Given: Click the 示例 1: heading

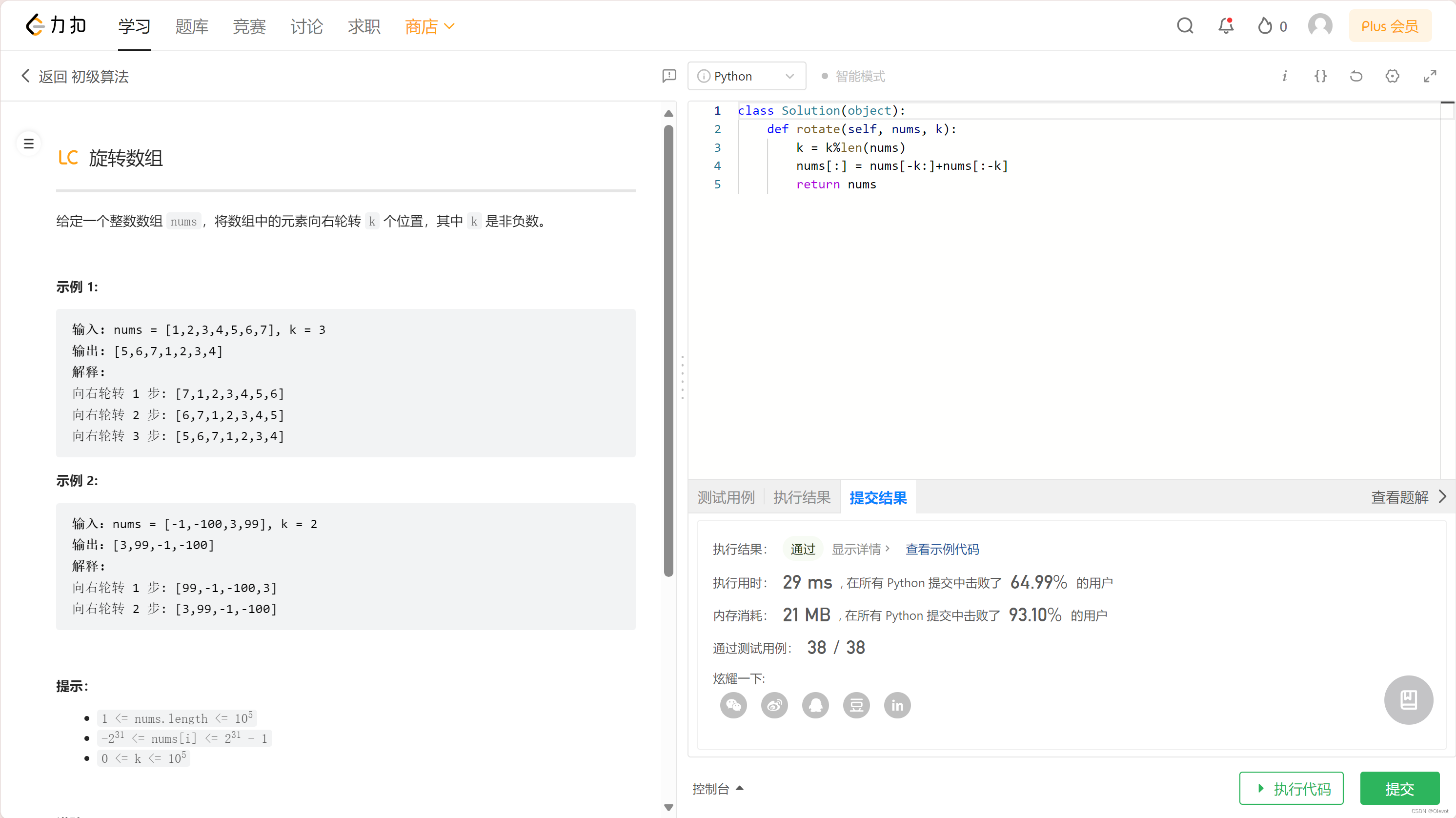Looking at the screenshot, I should tap(77, 286).
